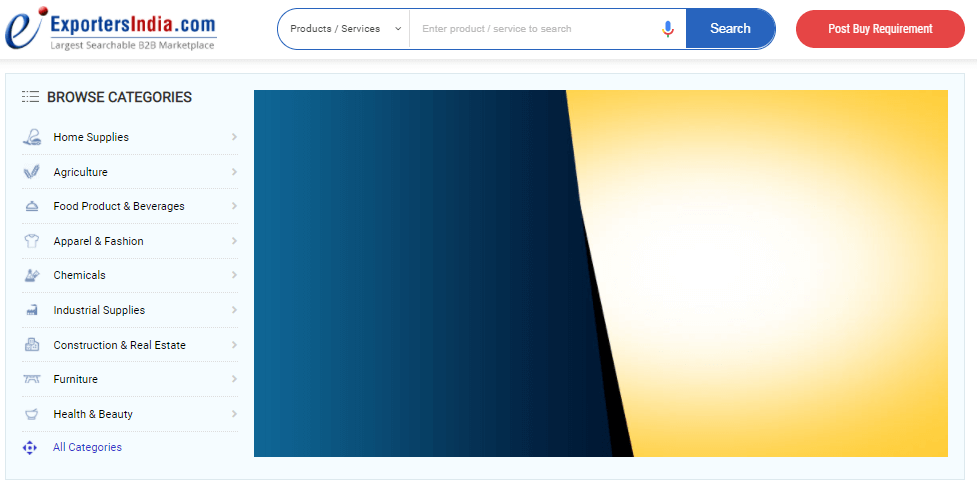Click the Browse Categories list icon

(x=30, y=97)
